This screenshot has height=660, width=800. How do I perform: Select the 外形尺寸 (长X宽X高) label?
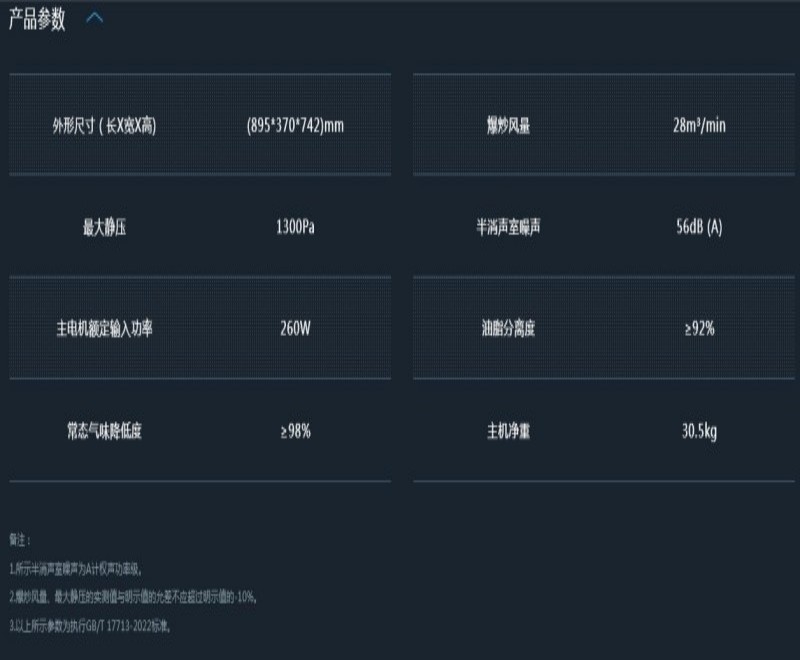(x=105, y=125)
